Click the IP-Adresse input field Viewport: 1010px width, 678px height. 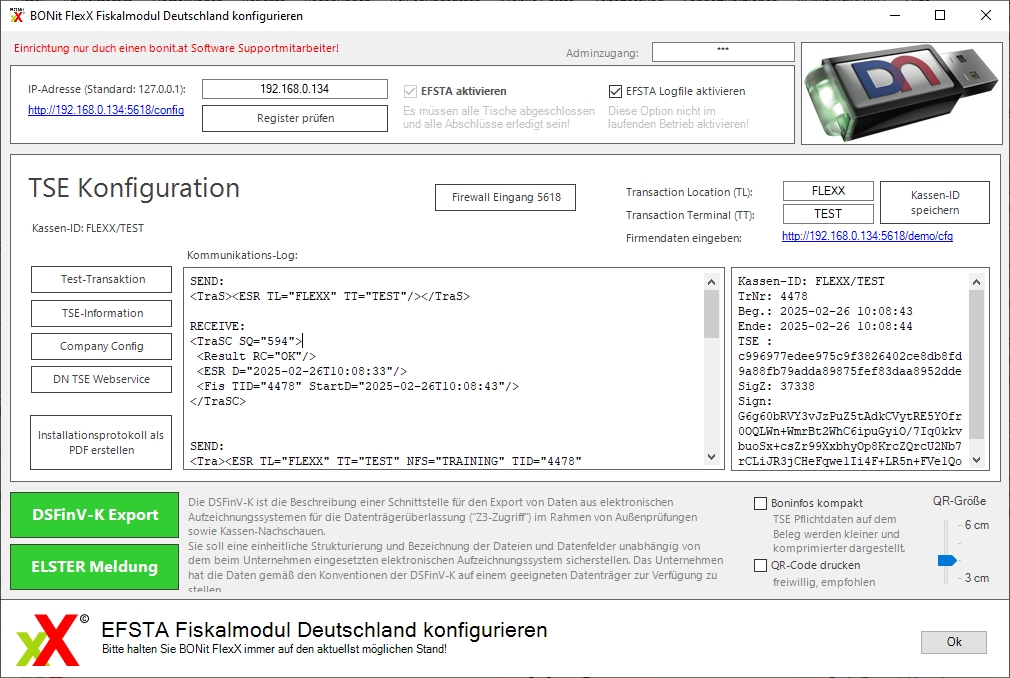295,89
